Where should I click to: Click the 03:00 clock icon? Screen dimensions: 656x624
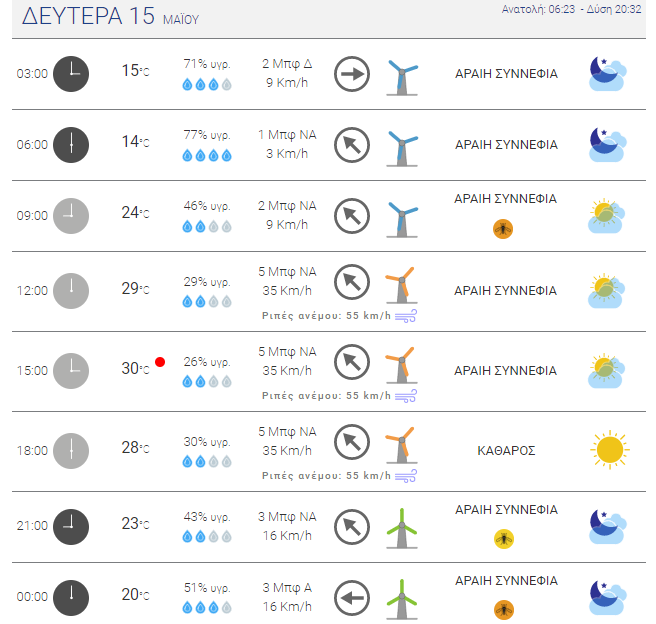coord(71,74)
